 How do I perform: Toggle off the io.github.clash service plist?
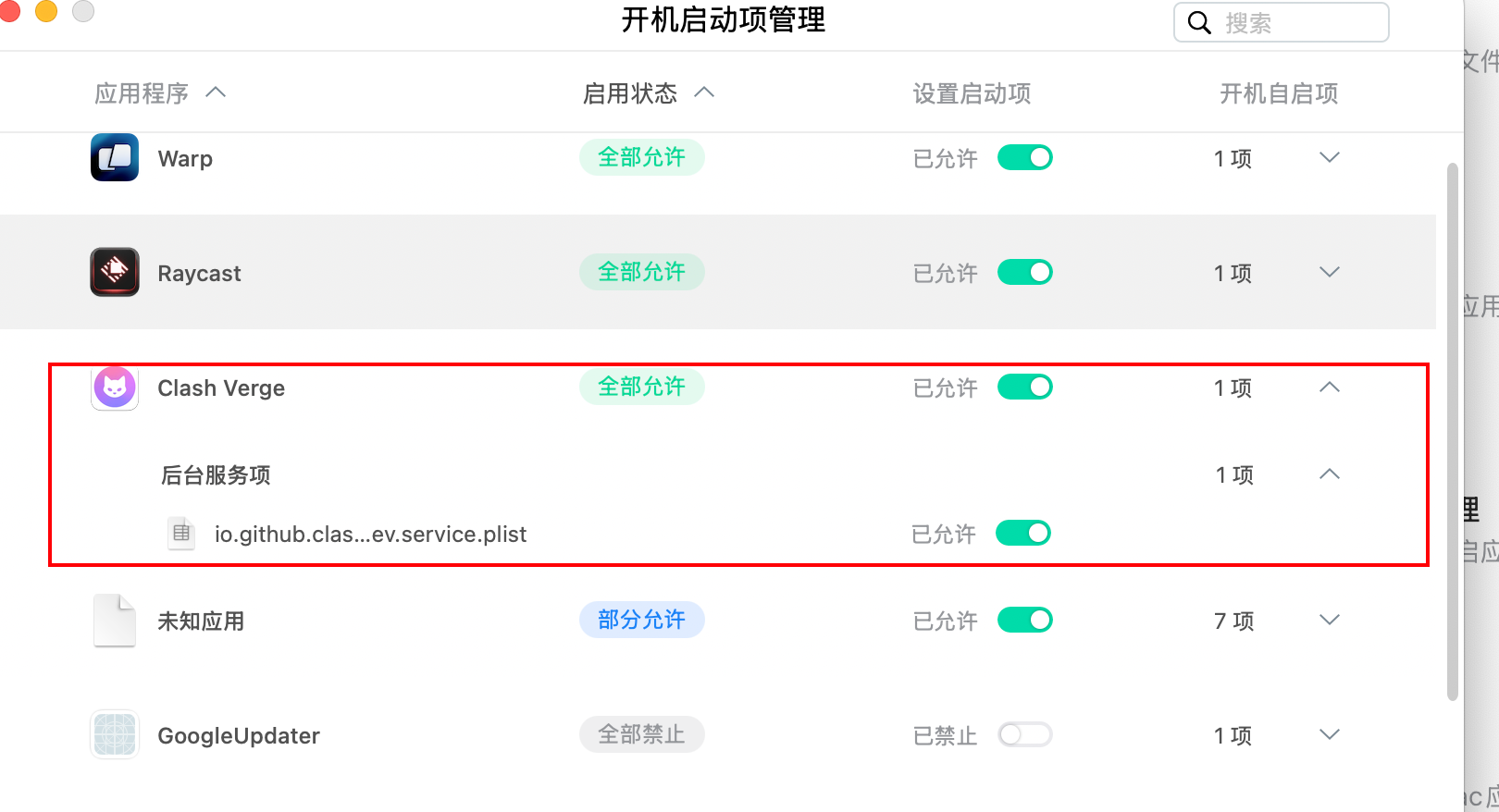1023,534
